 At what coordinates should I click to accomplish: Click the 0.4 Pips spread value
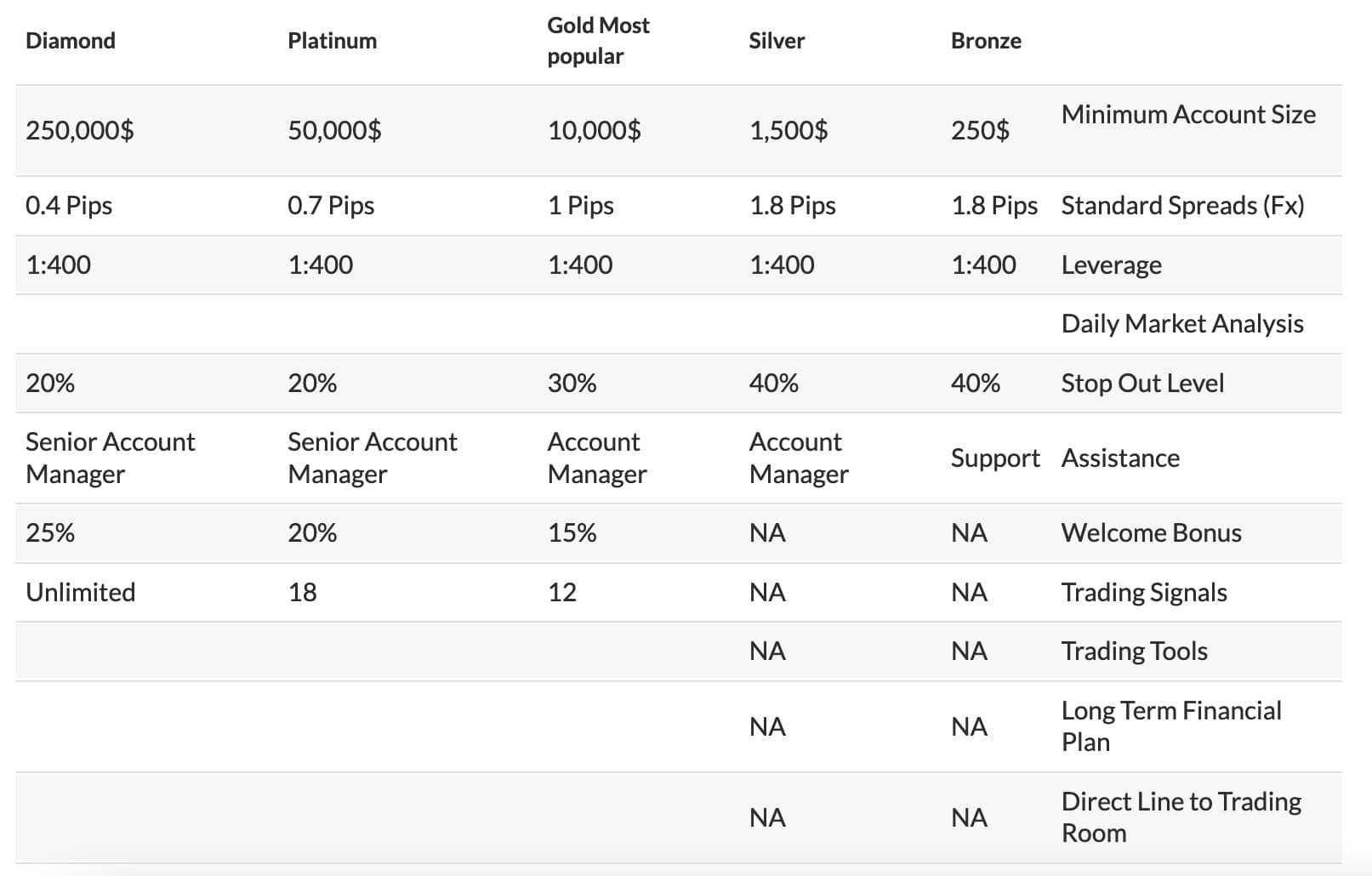coord(69,206)
